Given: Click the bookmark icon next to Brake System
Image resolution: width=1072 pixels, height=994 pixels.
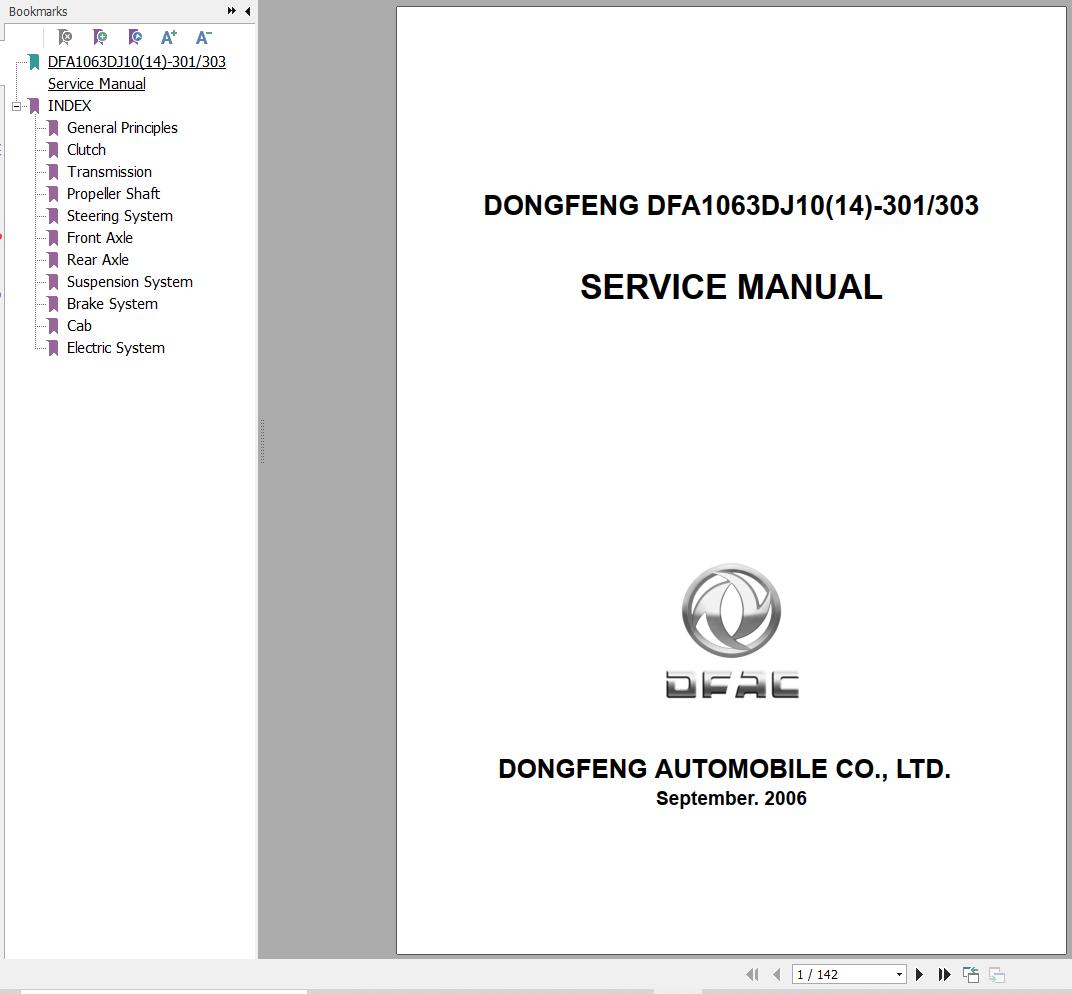Looking at the screenshot, I should click(53, 304).
